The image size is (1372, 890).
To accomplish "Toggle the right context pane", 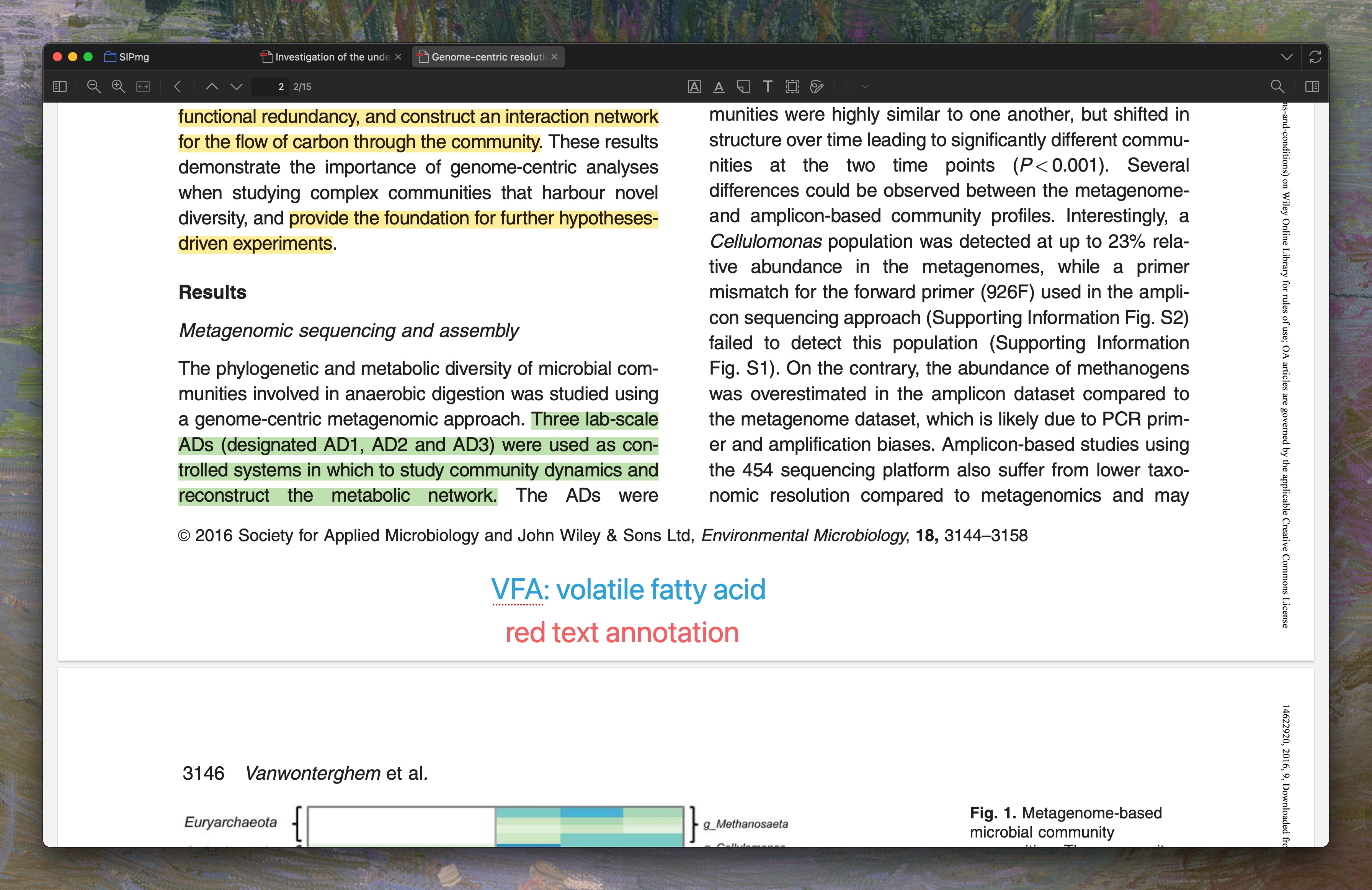I will click(x=1312, y=87).
